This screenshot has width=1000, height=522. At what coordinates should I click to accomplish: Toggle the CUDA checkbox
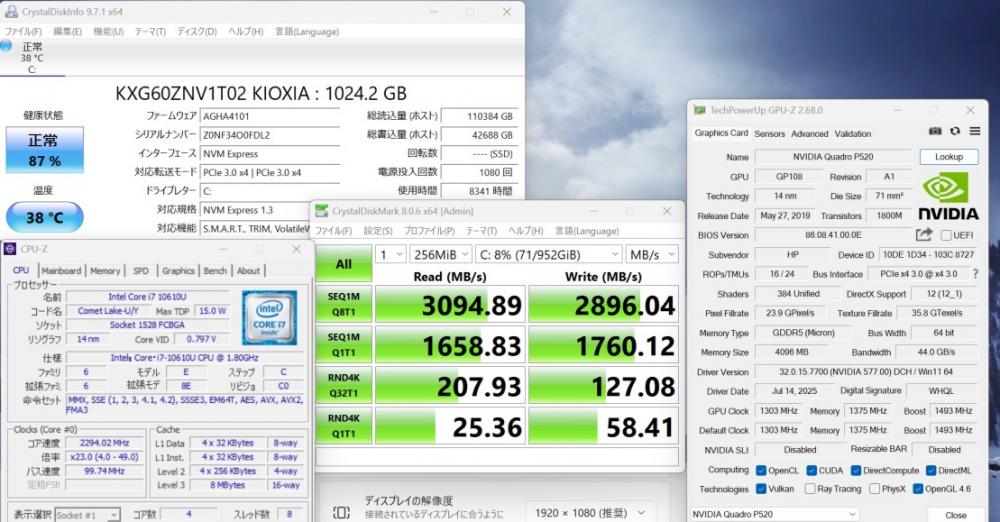(x=811, y=470)
